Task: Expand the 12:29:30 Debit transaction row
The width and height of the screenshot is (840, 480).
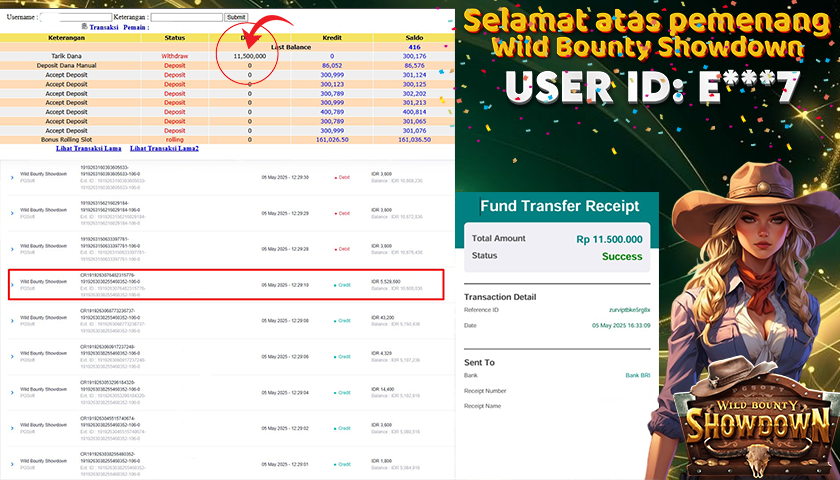Action: click(x=12, y=177)
